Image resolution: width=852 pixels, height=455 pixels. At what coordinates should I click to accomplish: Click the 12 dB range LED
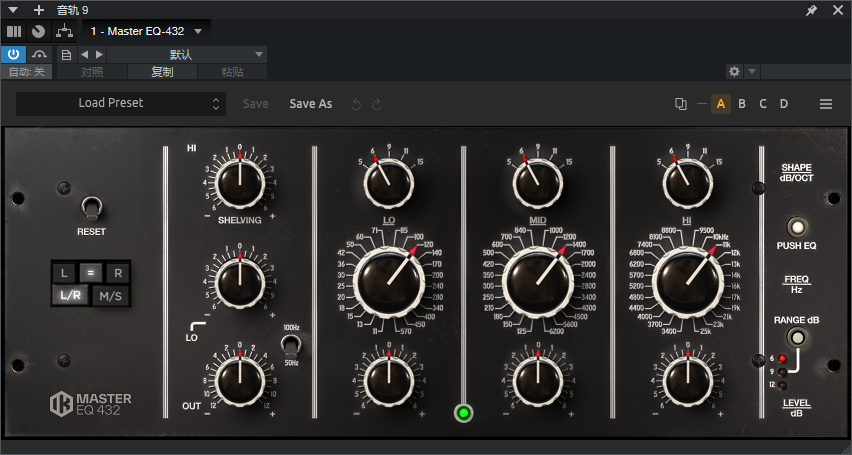(x=782, y=386)
